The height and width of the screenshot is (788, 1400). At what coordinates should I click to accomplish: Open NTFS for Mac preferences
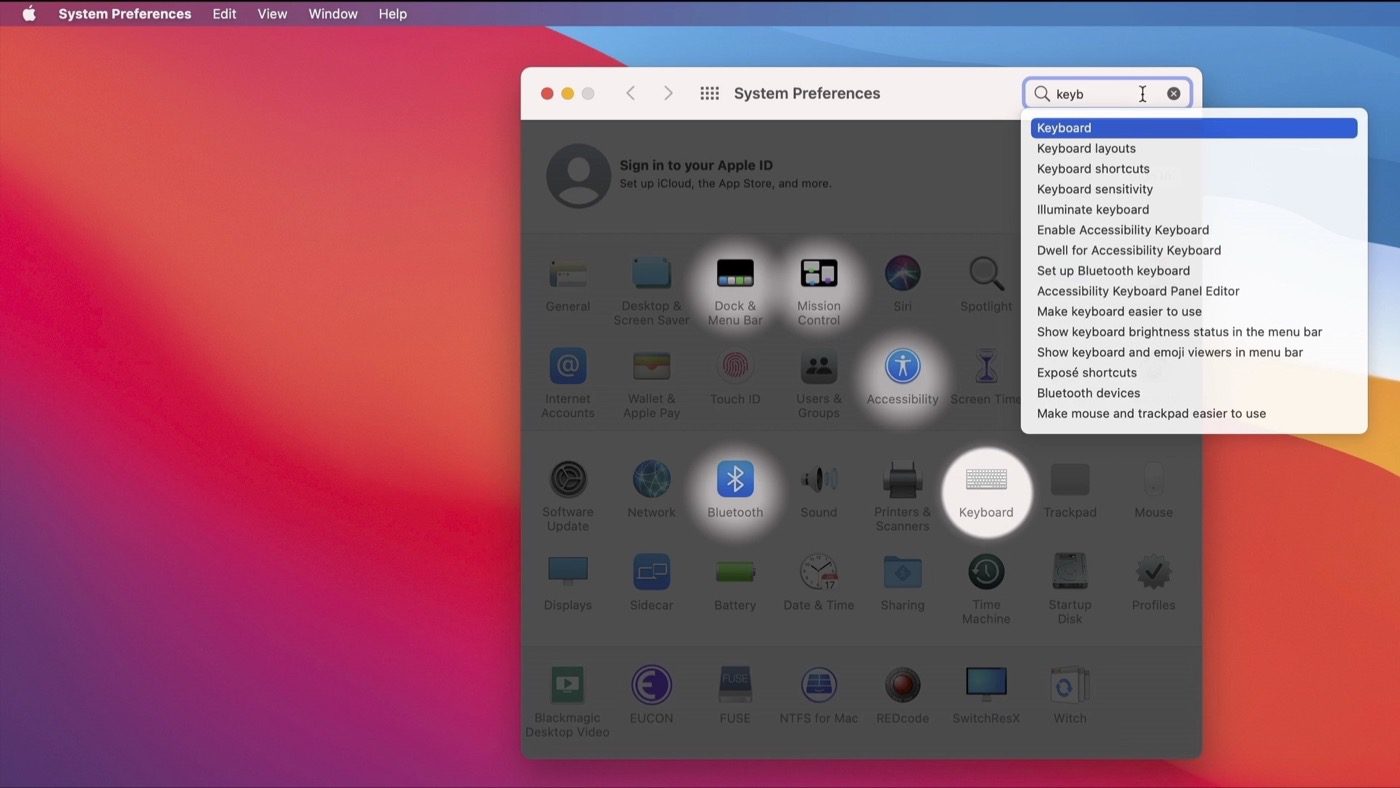coord(818,685)
